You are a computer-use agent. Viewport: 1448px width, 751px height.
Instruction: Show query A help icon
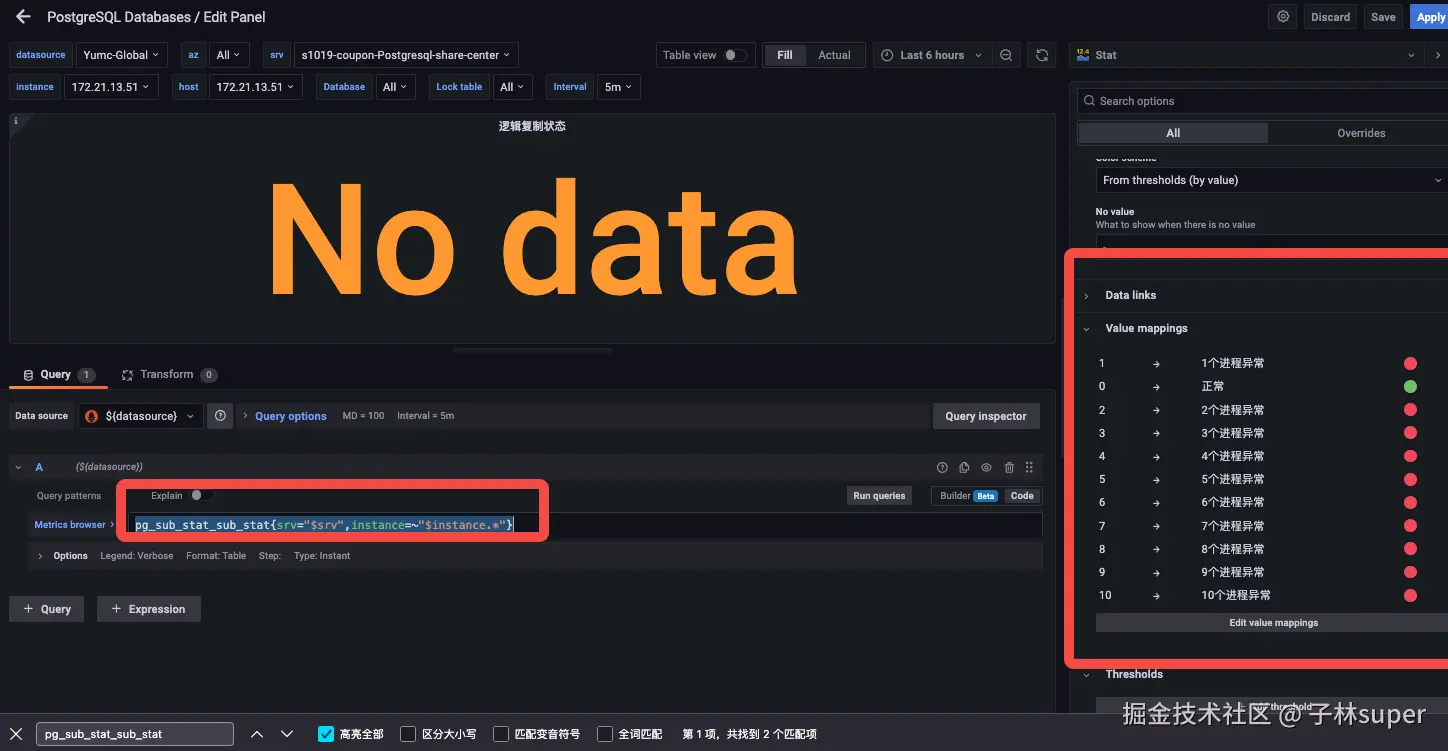[942, 467]
